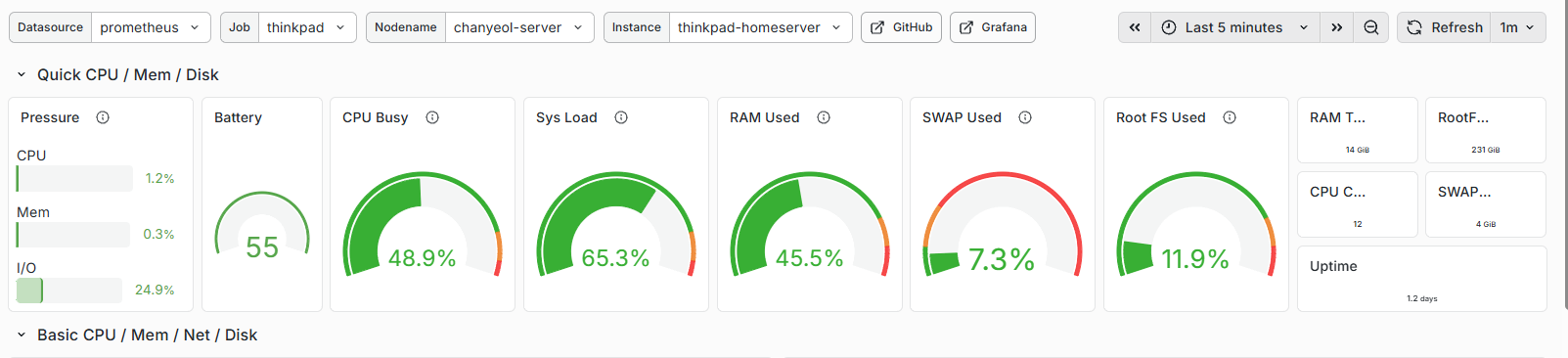Shift time range forwards
The height and width of the screenshot is (358, 1568).
click(1336, 27)
